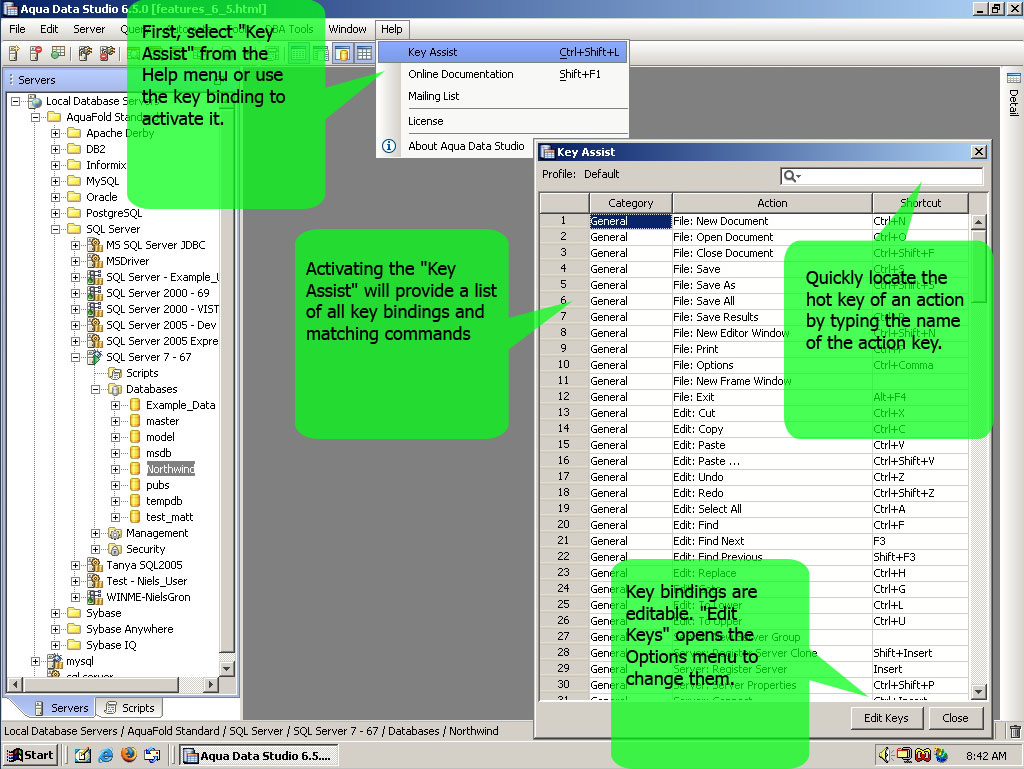Image resolution: width=1024 pixels, height=769 pixels.
Task: Click the MS SQL Server JDBC server icon
Action: coord(95,245)
